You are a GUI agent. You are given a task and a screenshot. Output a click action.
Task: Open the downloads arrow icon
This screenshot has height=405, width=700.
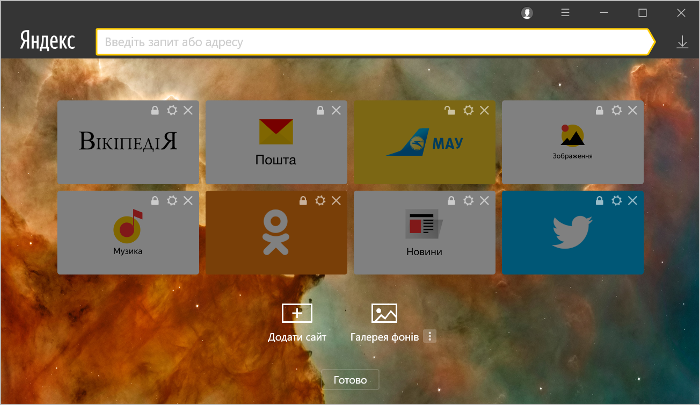(682, 42)
